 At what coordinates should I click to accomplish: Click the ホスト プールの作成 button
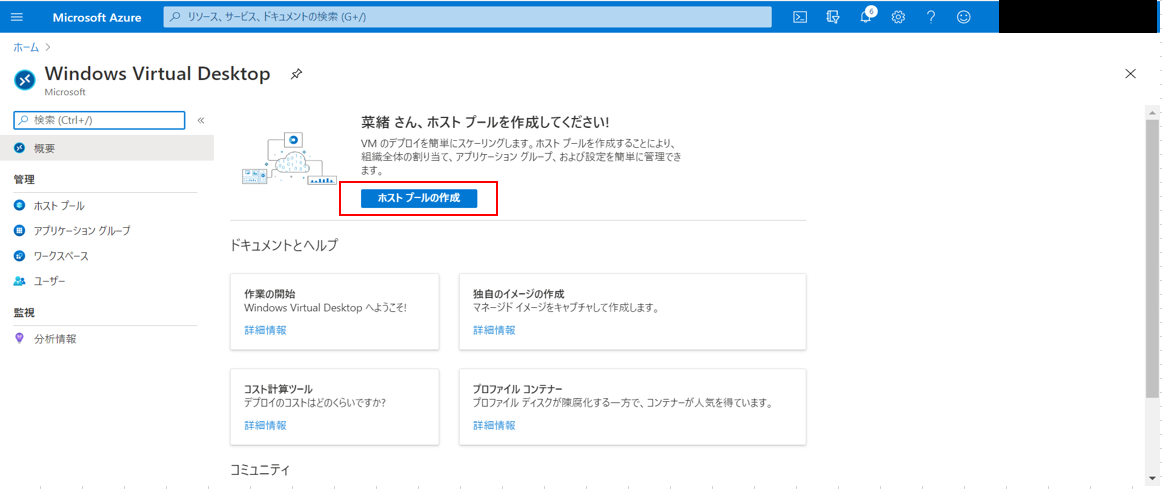coord(419,198)
